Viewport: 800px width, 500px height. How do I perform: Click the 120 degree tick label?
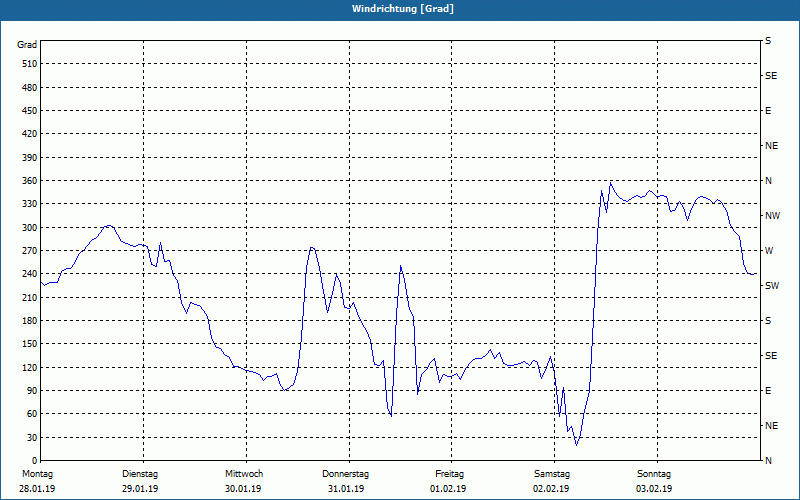(x=30, y=367)
